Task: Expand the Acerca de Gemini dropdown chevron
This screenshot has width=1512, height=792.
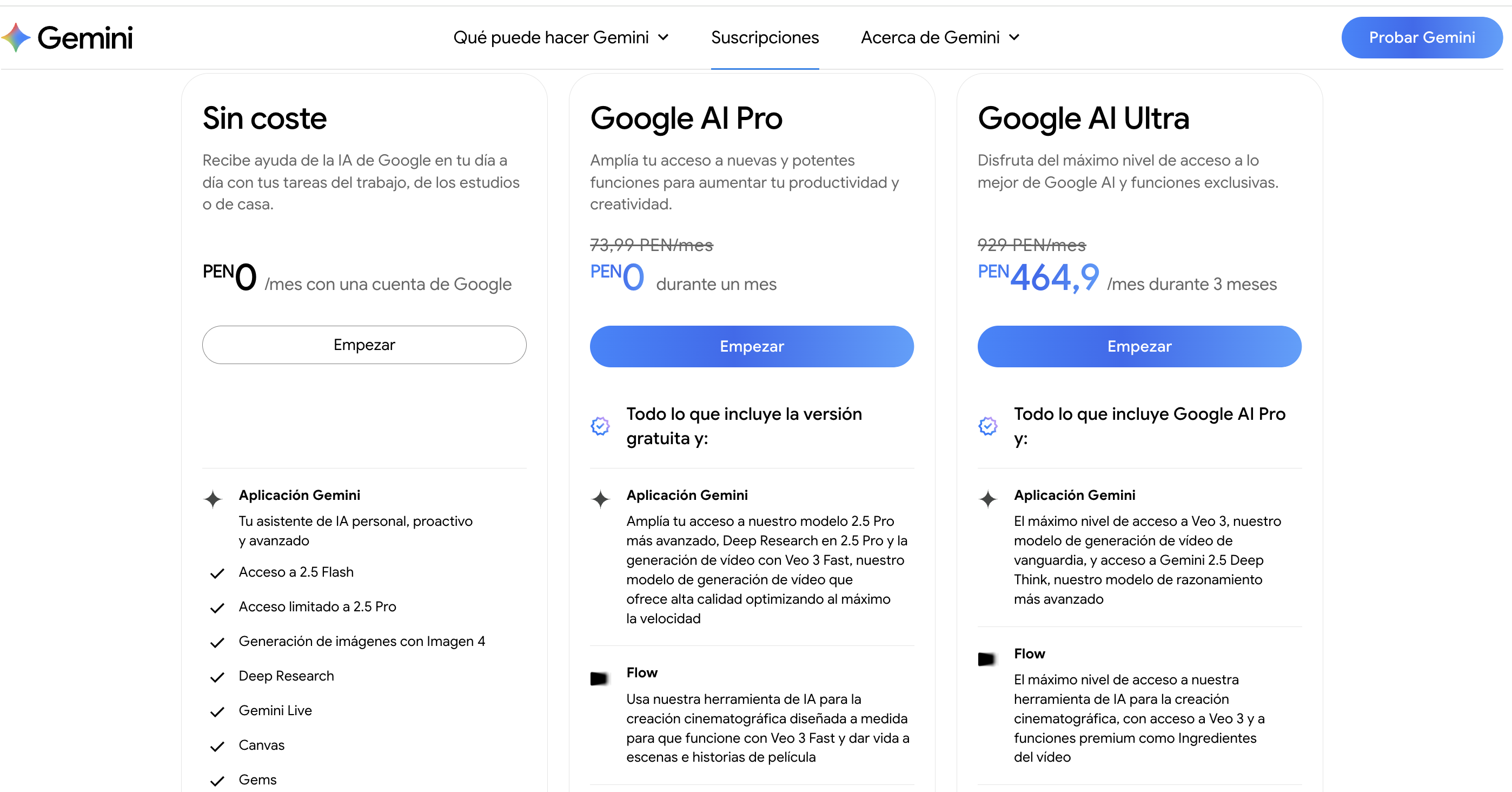Action: 1014,37
